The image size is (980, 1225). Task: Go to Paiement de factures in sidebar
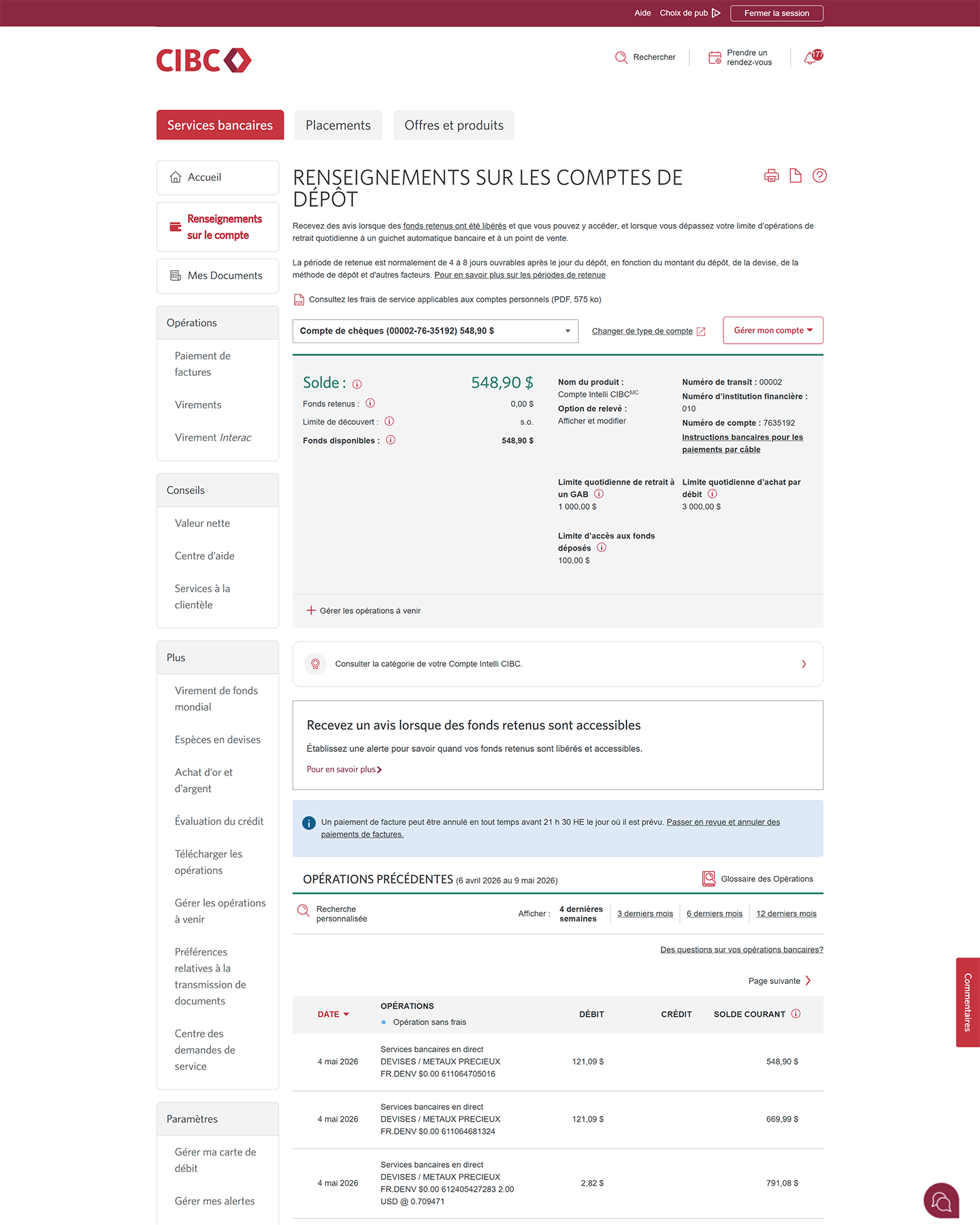(x=203, y=364)
